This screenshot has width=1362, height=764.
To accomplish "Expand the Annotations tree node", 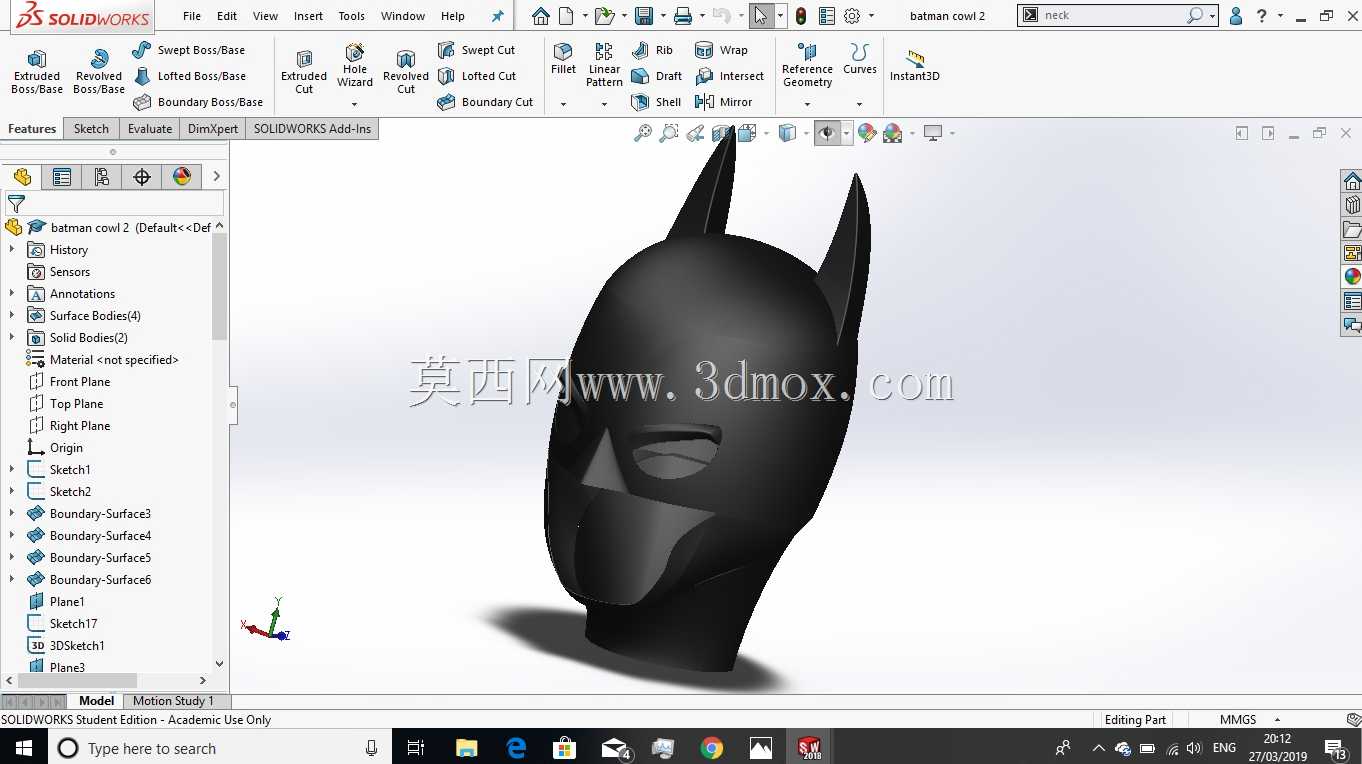I will point(12,294).
